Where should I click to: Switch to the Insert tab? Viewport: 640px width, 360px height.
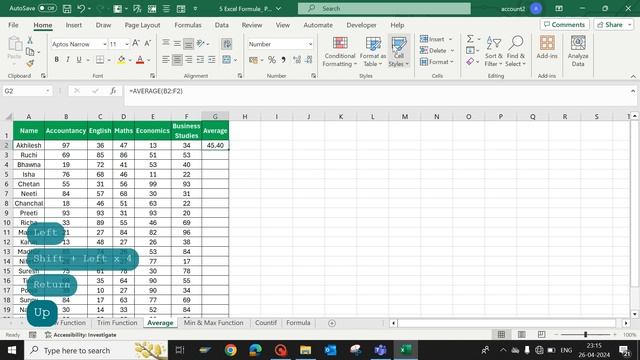(74, 25)
